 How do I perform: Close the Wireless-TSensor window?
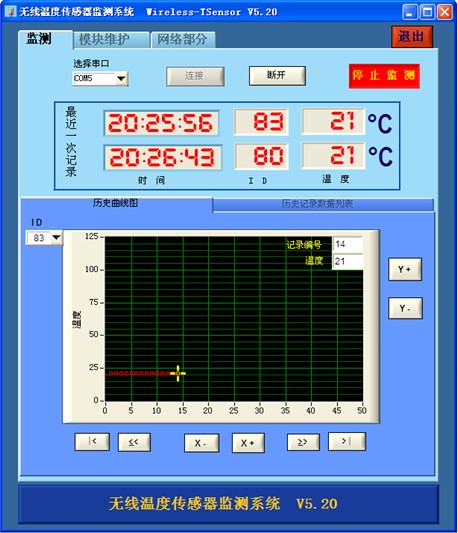[x=445, y=12]
